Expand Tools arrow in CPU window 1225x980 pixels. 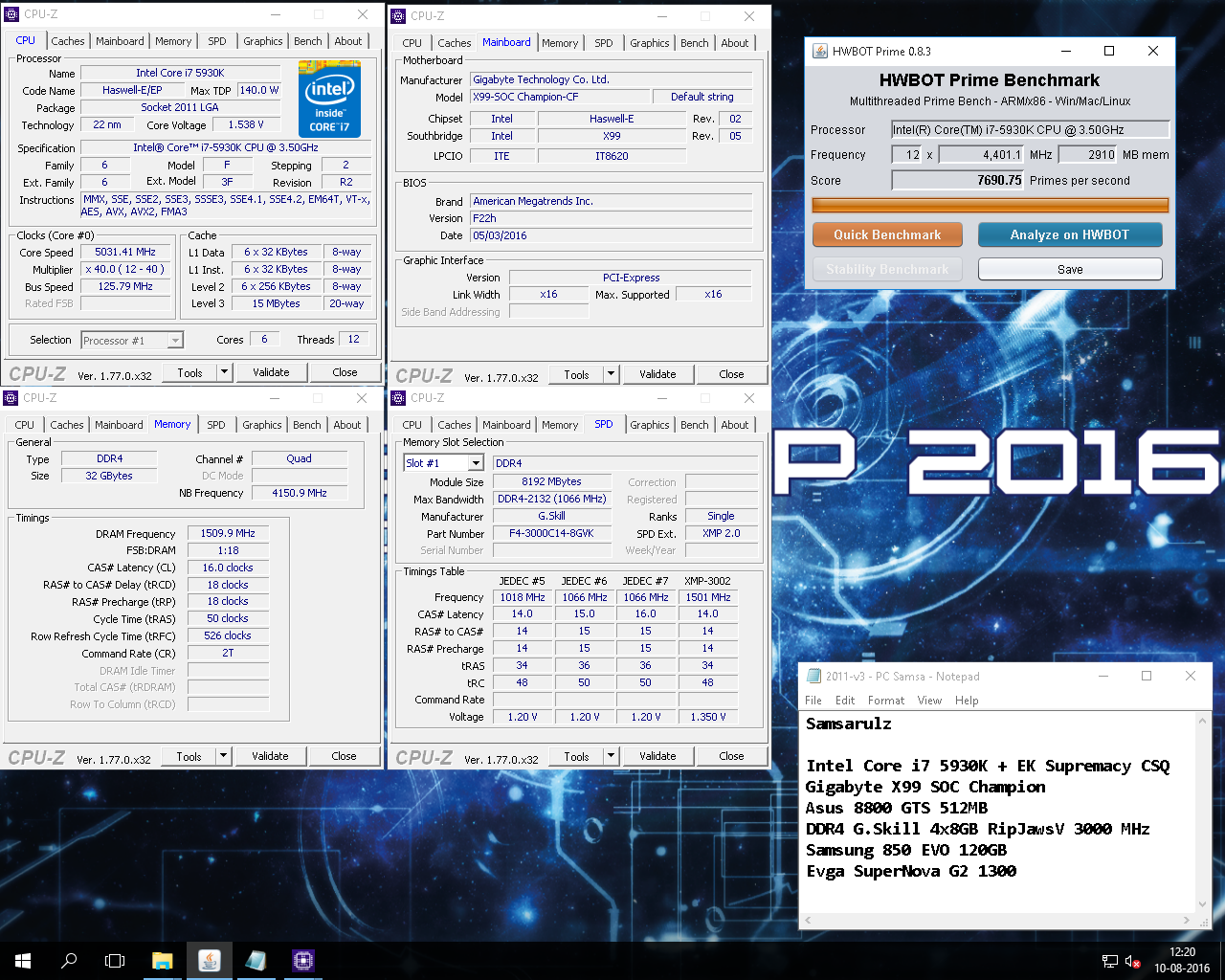pyautogui.click(x=225, y=372)
